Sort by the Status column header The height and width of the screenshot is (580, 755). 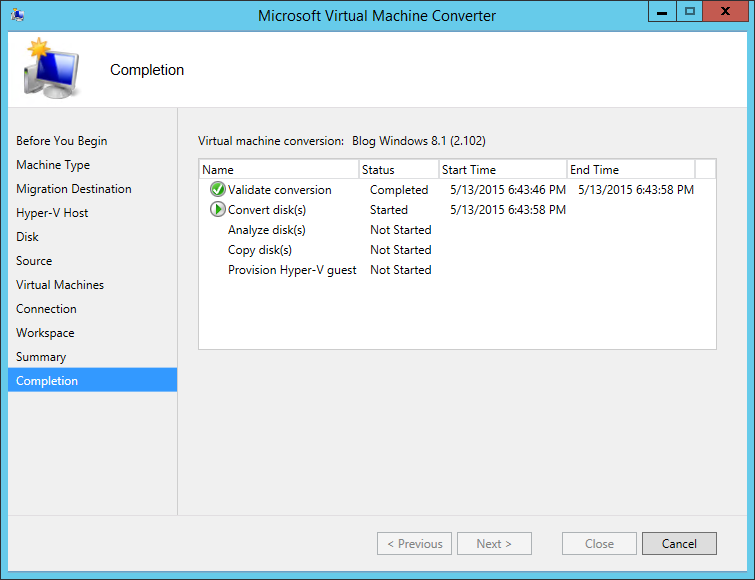pyautogui.click(x=399, y=169)
